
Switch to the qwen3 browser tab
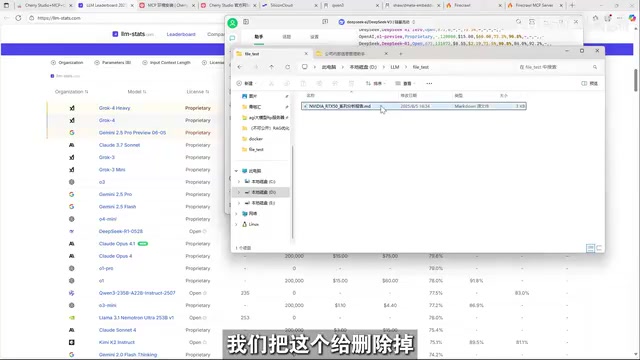pyautogui.click(x=351, y=5)
